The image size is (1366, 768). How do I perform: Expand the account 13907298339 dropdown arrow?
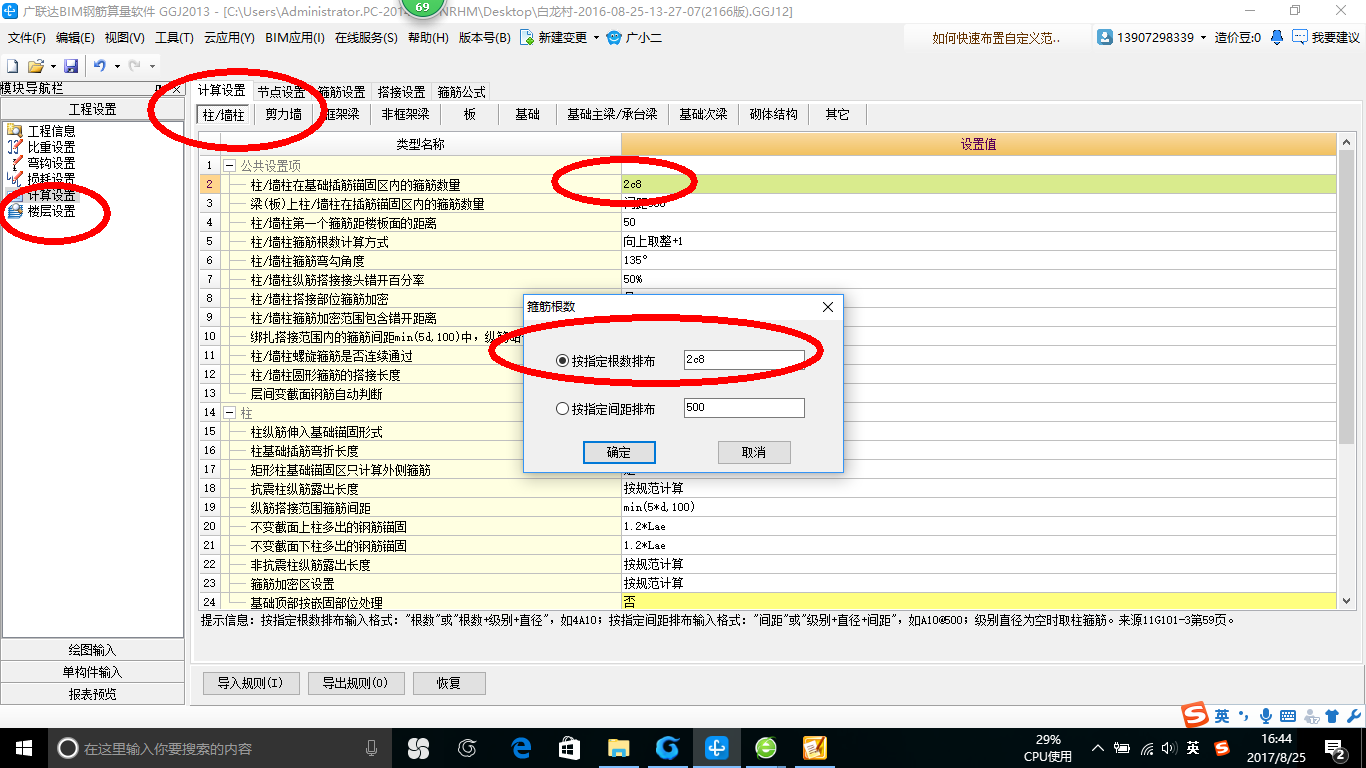[1203, 37]
